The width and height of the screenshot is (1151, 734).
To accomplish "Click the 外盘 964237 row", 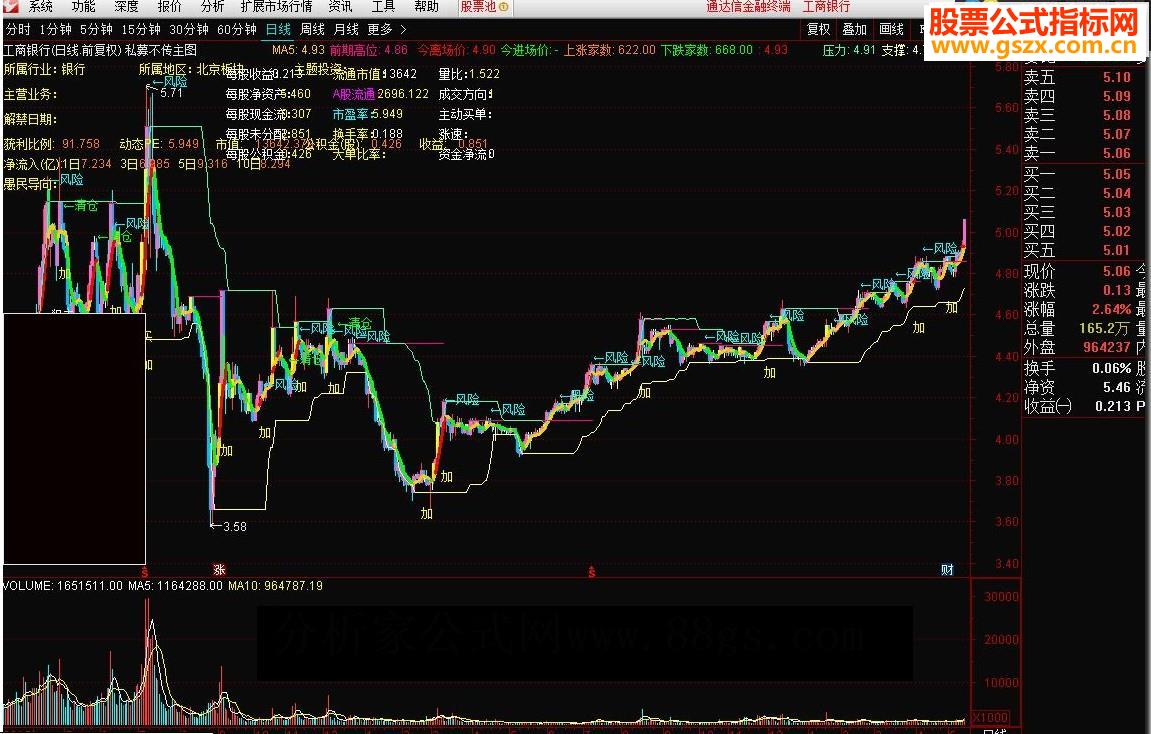I will pyautogui.click(x=1078, y=347).
